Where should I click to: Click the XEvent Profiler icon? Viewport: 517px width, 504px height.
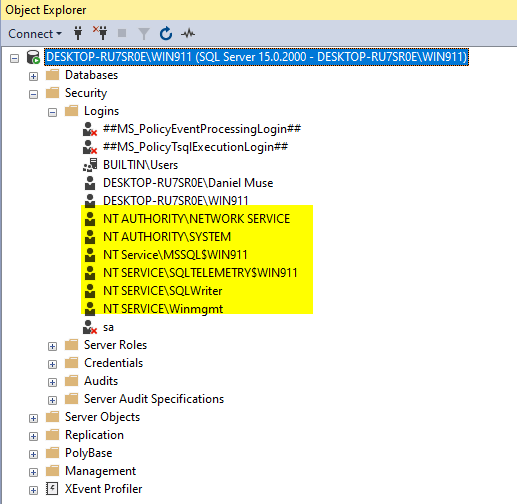tap(52, 489)
